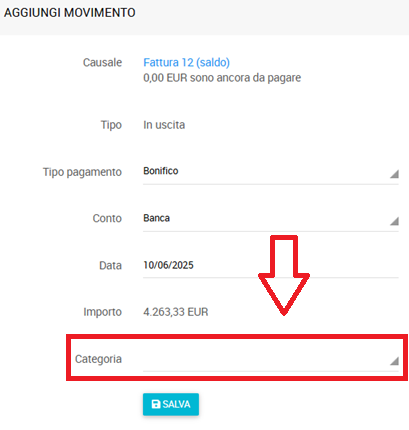Open the Fattura 12 (saldo) link
Screen dimensions: 409x430
click(186, 62)
